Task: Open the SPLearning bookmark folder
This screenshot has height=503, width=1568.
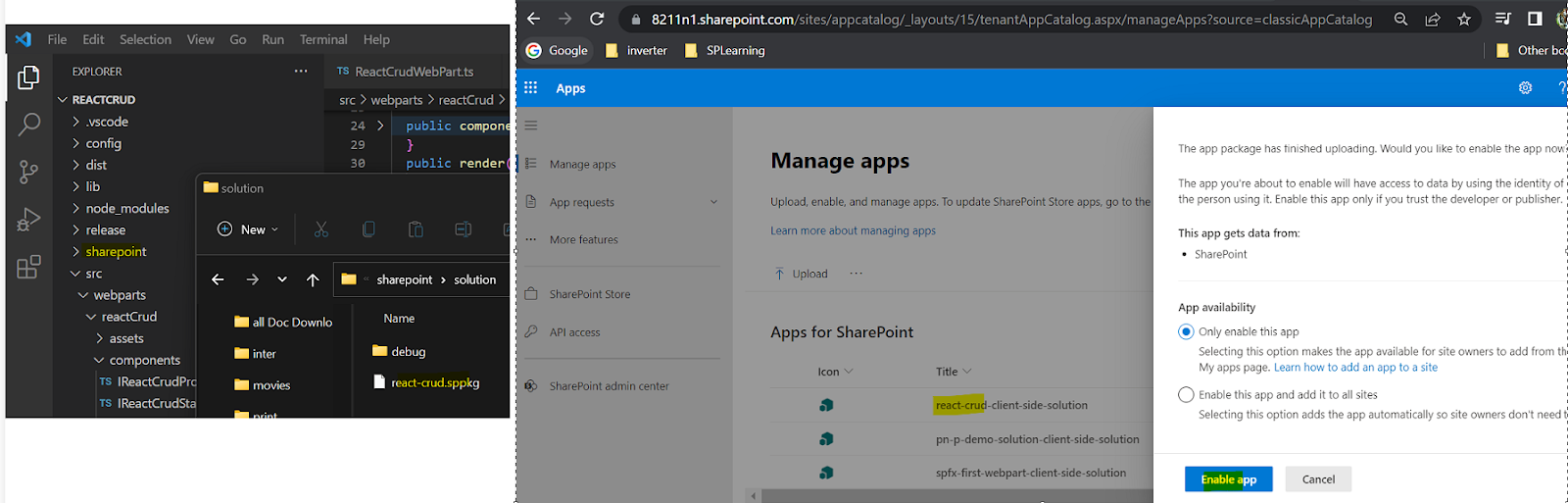Action: point(724,51)
